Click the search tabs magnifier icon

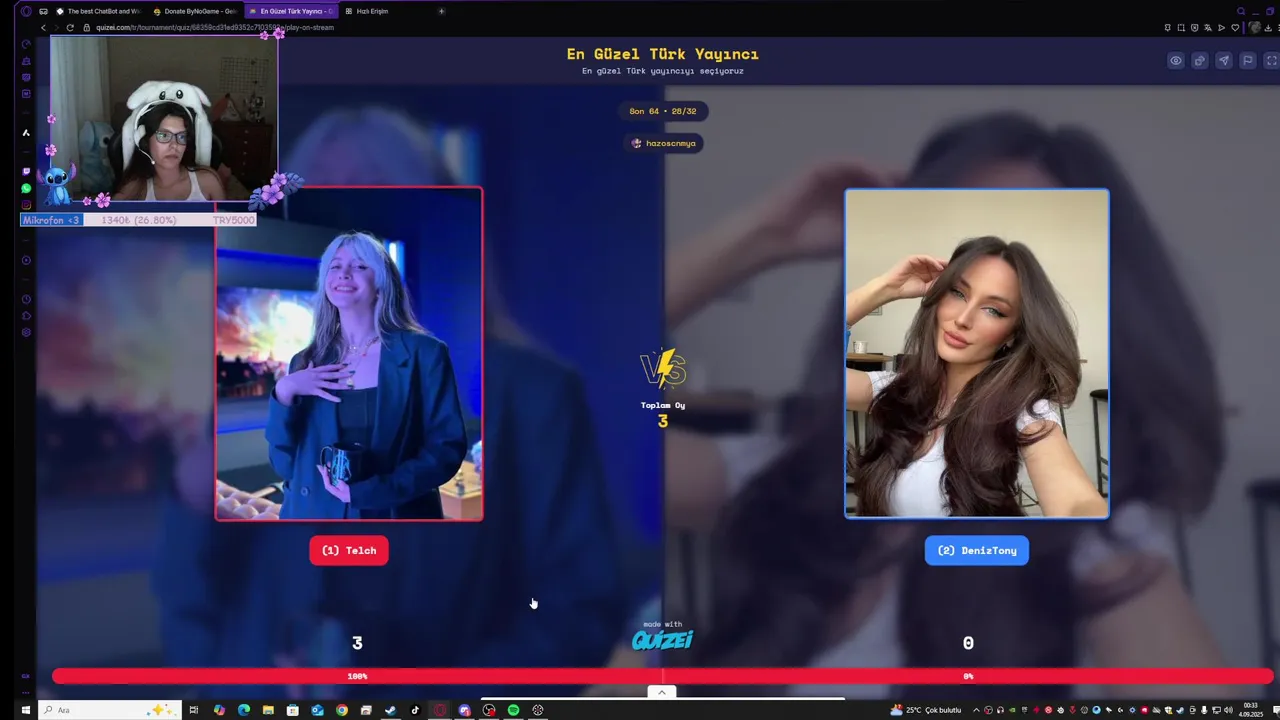[x=1241, y=11]
